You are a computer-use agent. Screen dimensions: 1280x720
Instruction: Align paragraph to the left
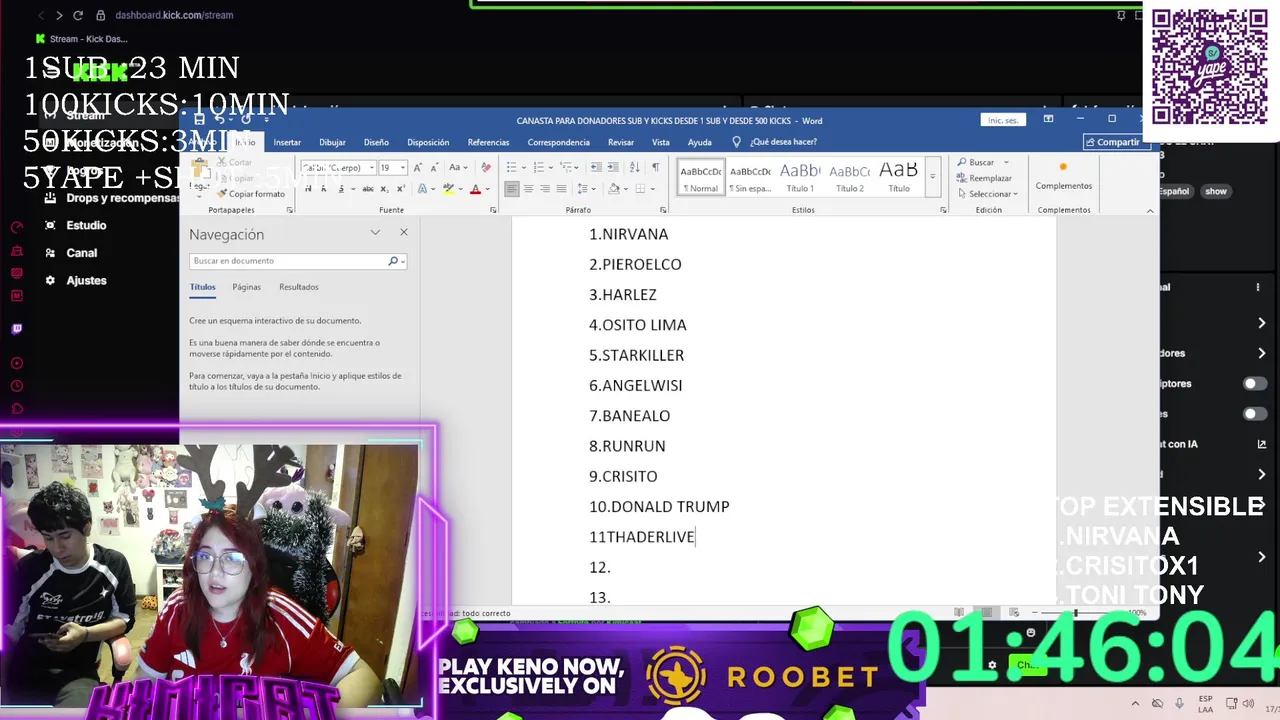click(512, 189)
